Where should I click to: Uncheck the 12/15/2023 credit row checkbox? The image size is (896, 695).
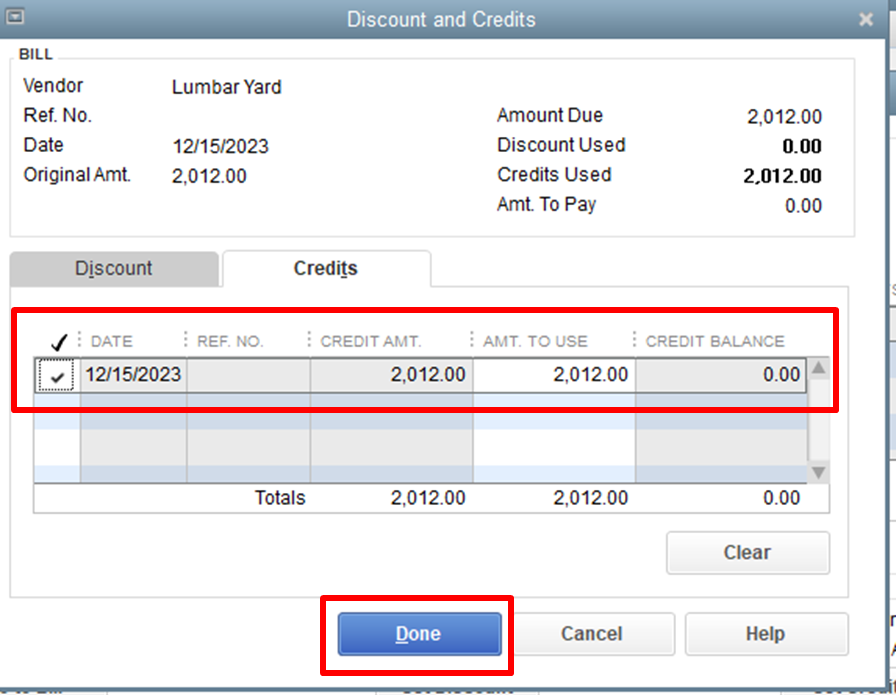[56, 376]
